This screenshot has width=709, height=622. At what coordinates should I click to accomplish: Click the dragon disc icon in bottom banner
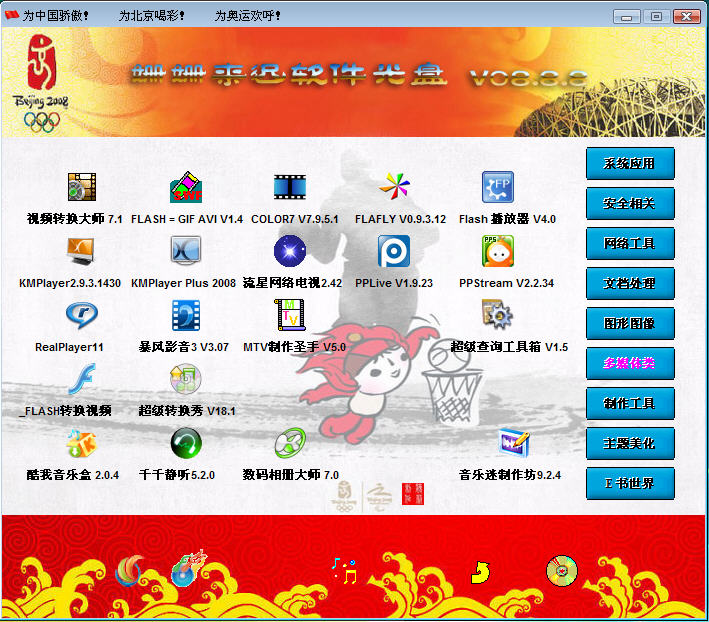[x=188, y=568]
